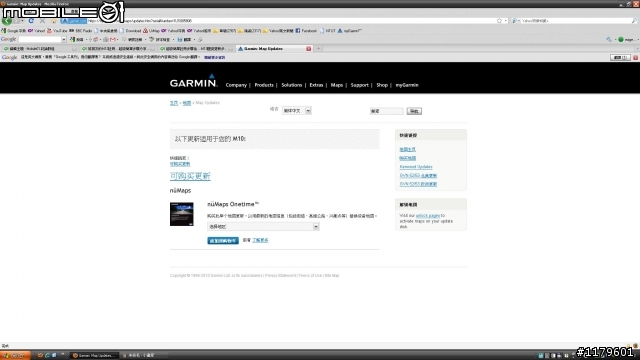
Task: Switch to the second browser tab
Action: click(118, 49)
